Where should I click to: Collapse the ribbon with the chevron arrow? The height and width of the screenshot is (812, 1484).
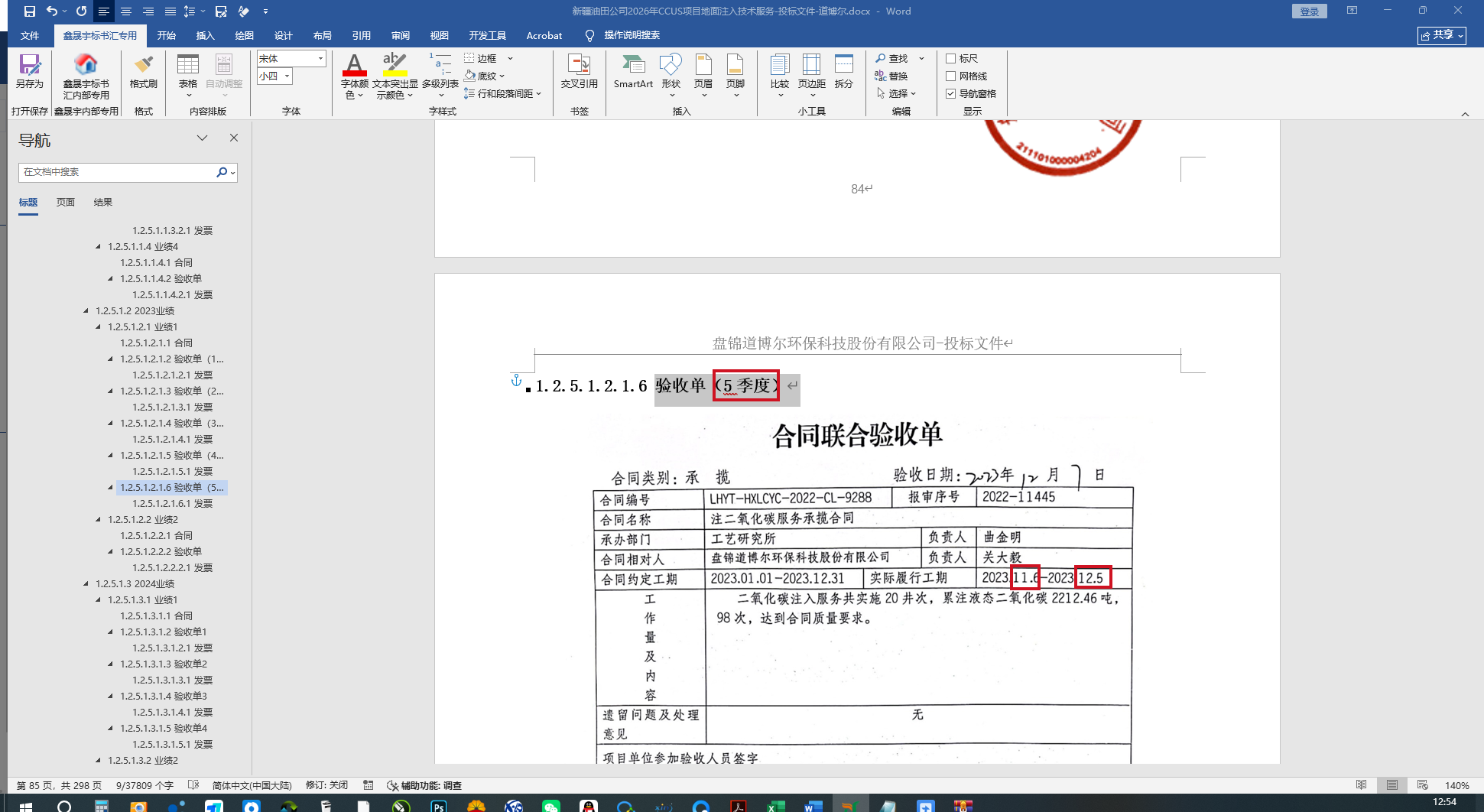pyautogui.click(x=1465, y=114)
